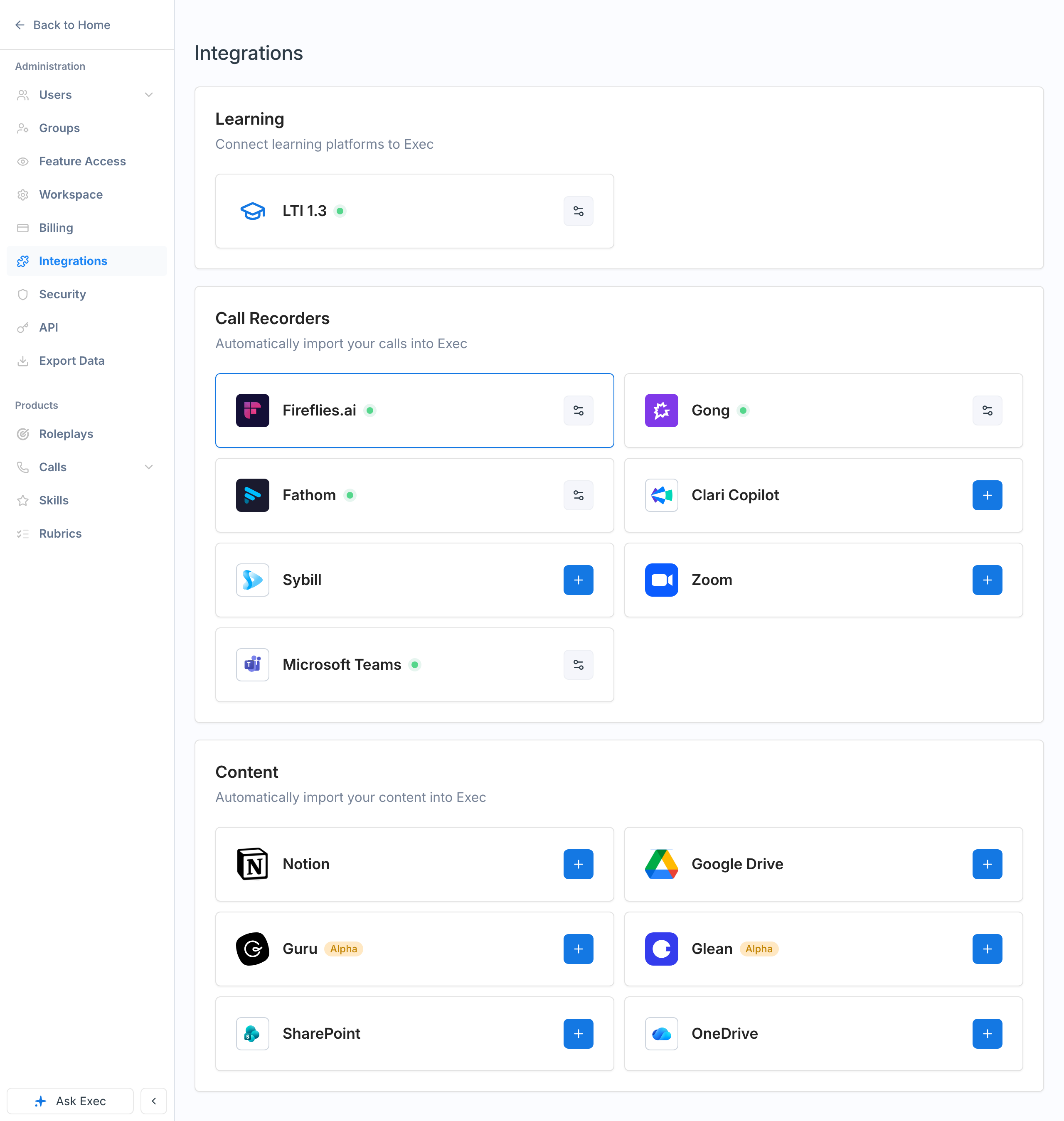Click the Google Drive logo

click(x=661, y=864)
